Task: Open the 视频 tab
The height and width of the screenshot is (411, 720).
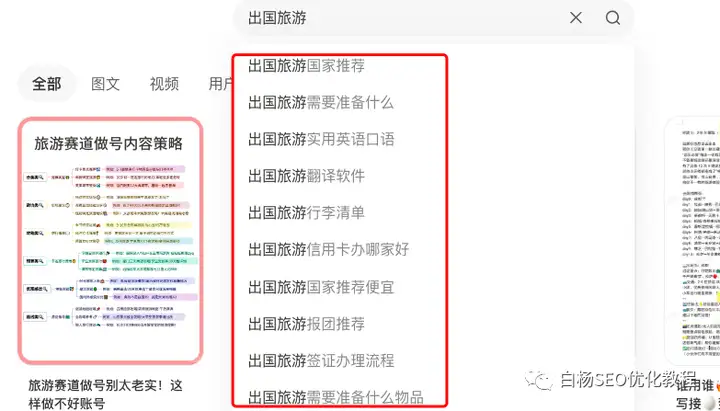Action: pos(164,84)
